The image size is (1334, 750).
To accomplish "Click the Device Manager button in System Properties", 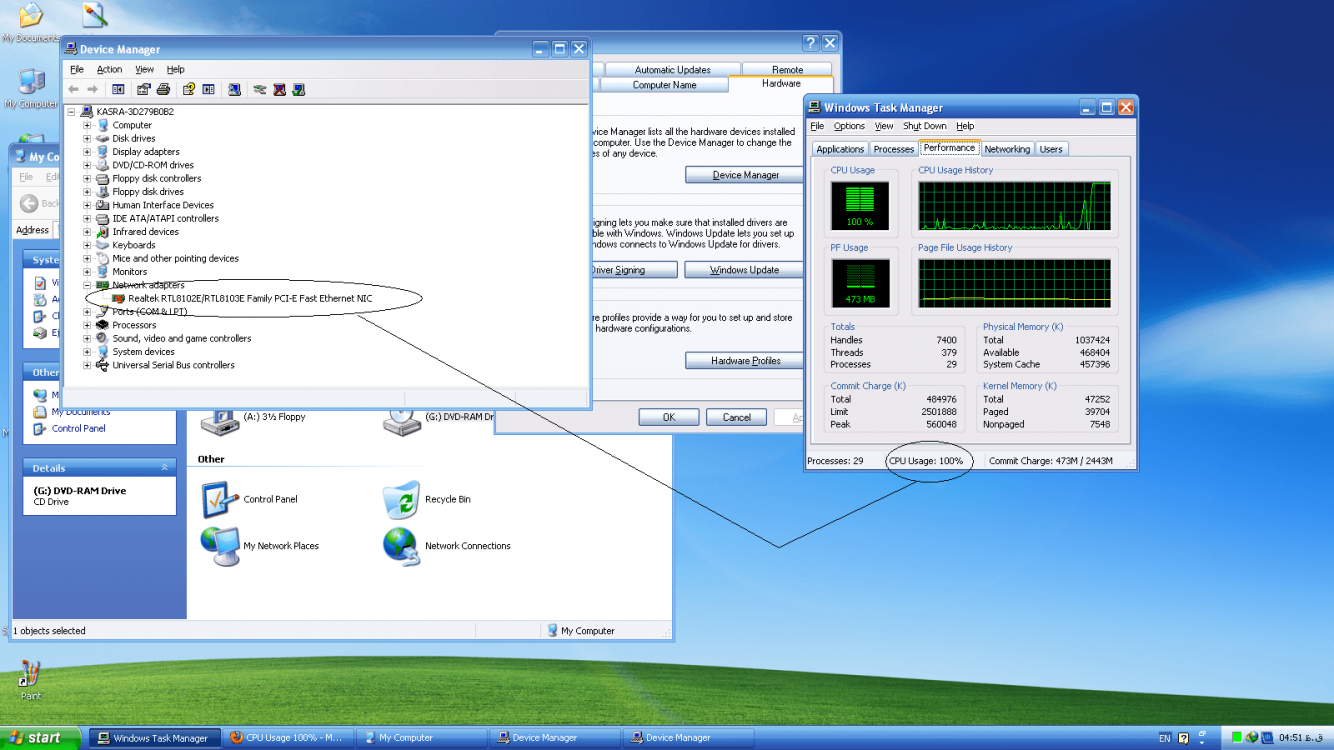I will click(746, 175).
